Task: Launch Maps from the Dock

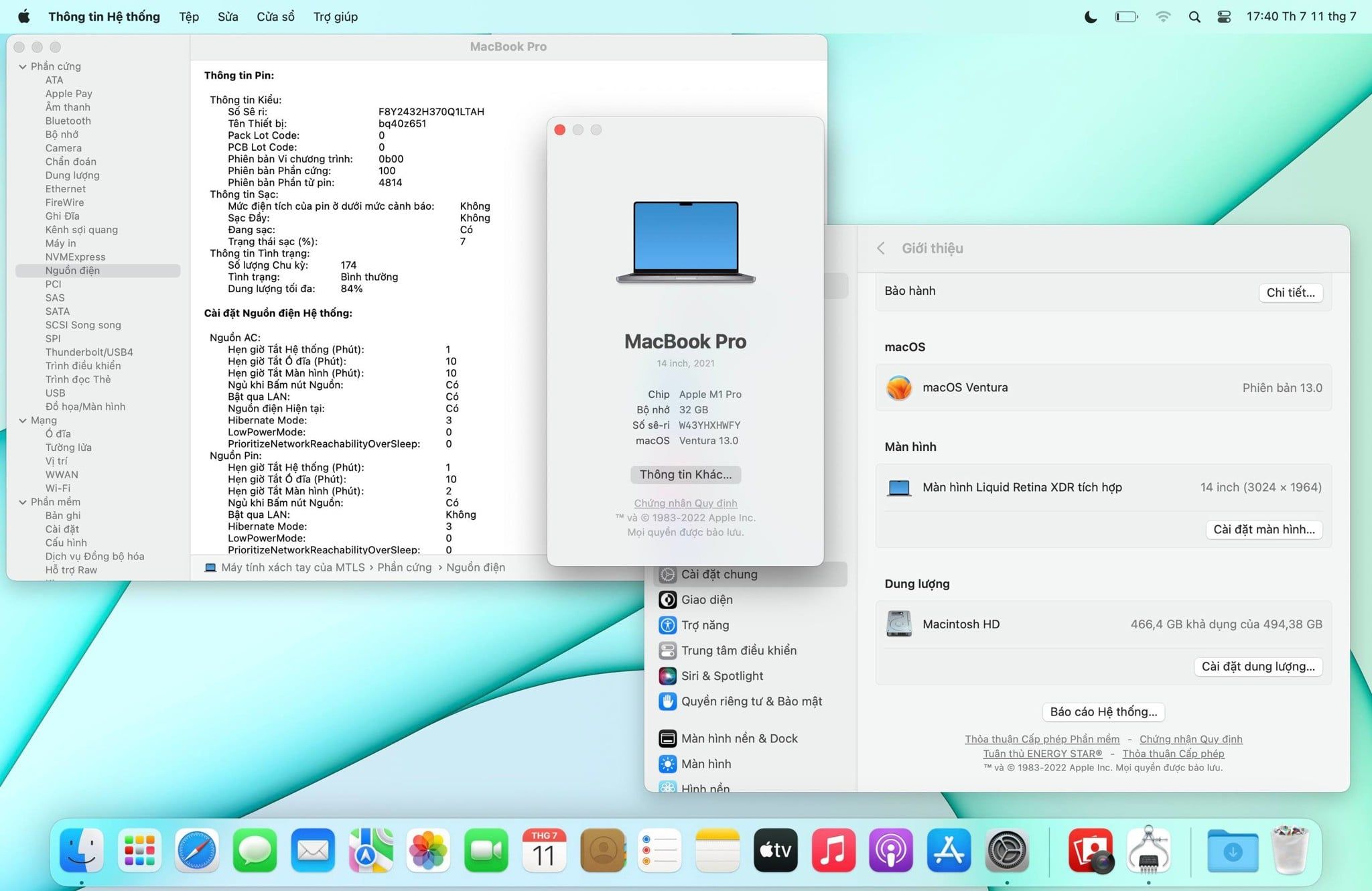Action: (370, 850)
